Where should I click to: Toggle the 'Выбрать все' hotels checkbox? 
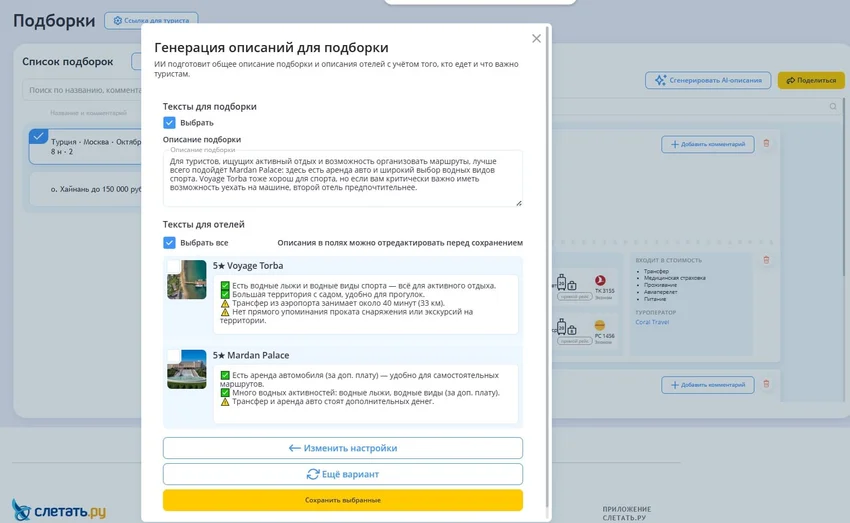point(169,243)
